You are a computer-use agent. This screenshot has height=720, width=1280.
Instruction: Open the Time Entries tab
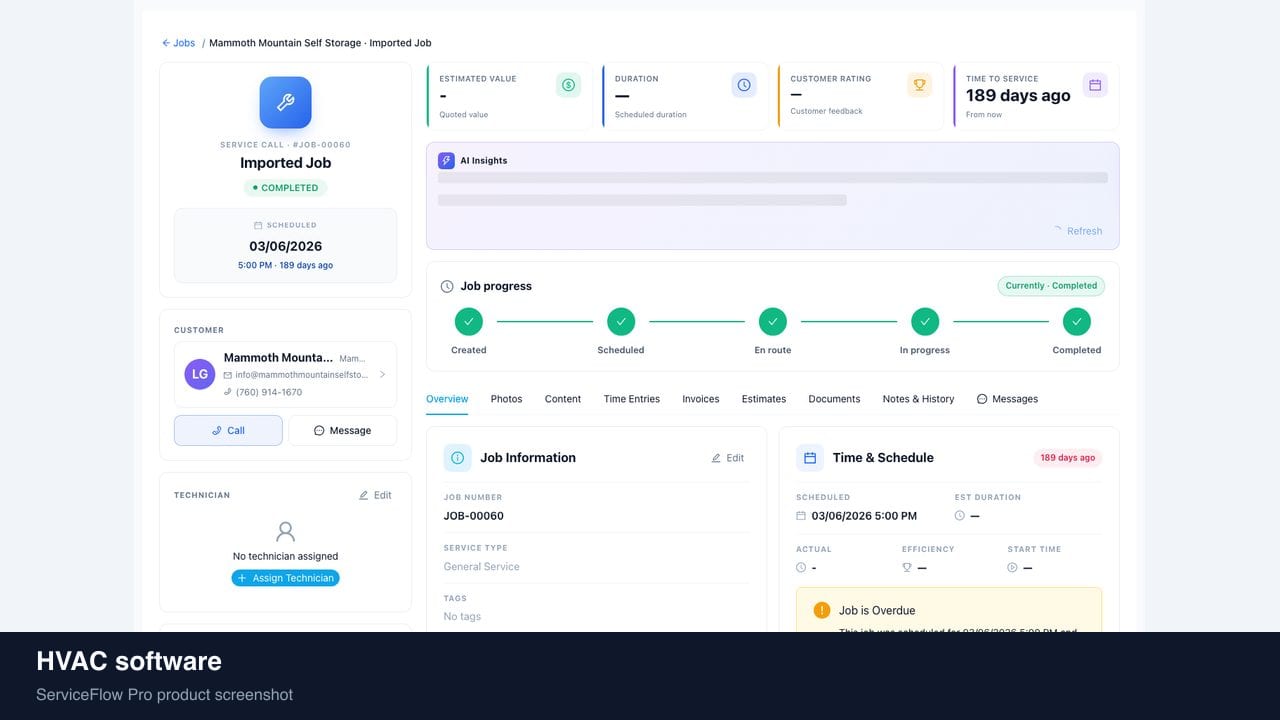tap(632, 399)
